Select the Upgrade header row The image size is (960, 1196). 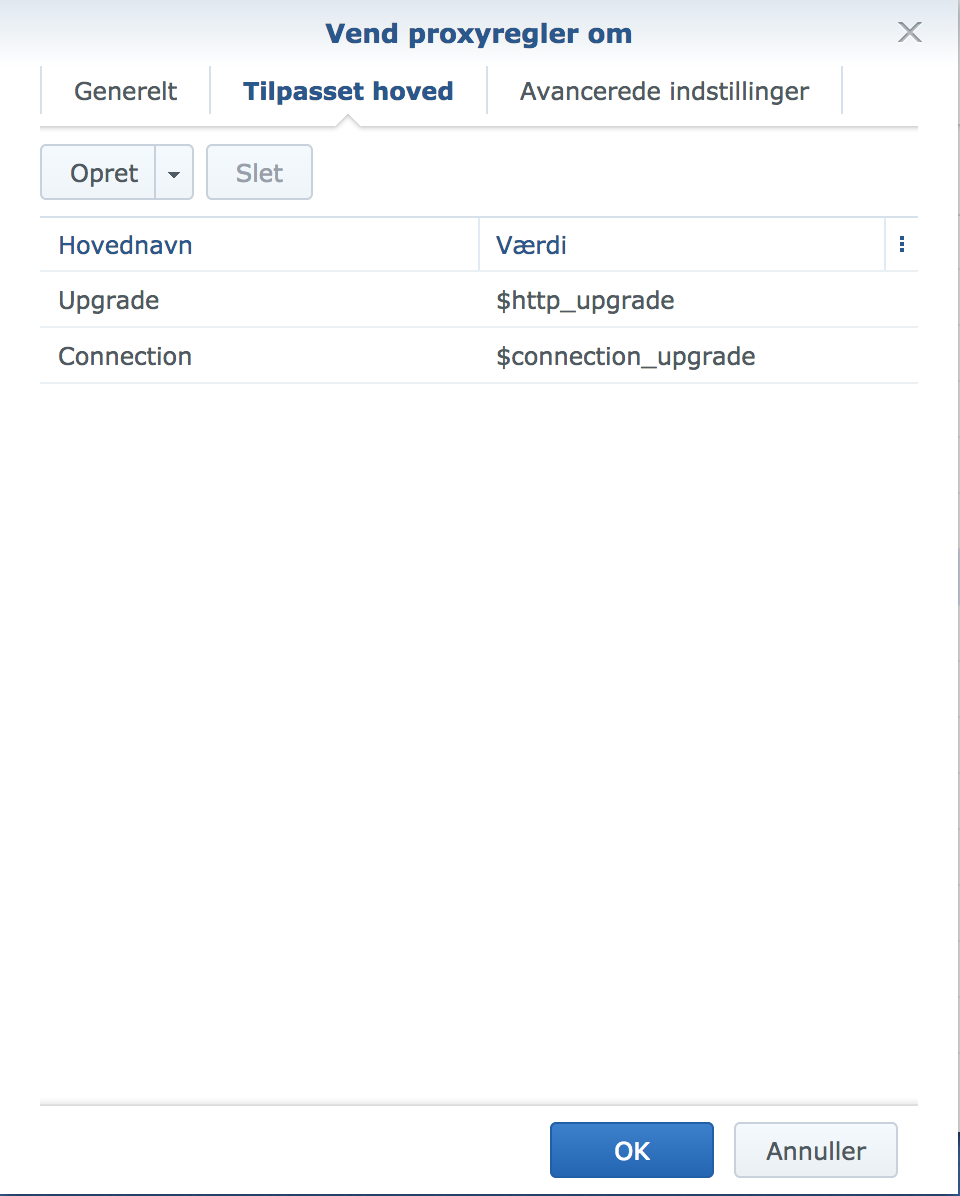(x=108, y=300)
